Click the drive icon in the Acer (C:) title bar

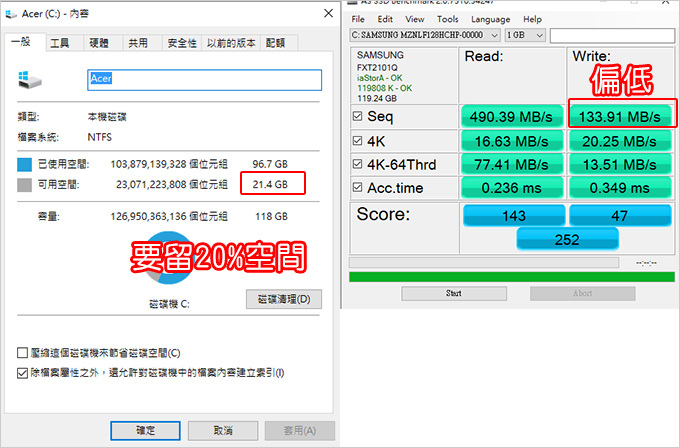pos(11,14)
